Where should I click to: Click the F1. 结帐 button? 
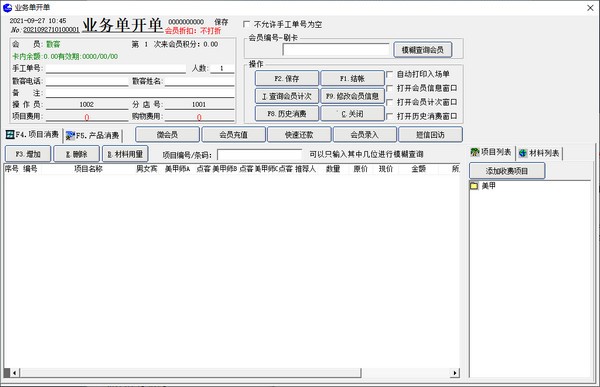pyautogui.click(x=352, y=78)
